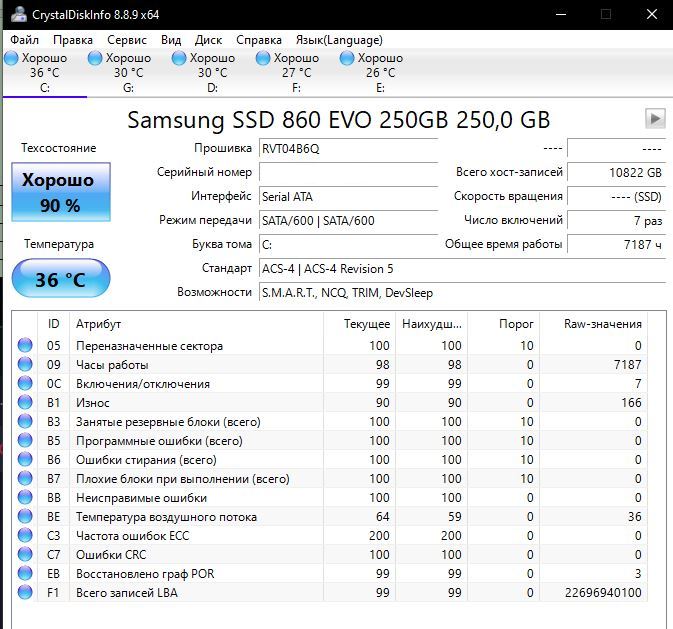
Task: Click the blue Хорошо 90 % health status box
Action: pyautogui.click(x=61, y=192)
